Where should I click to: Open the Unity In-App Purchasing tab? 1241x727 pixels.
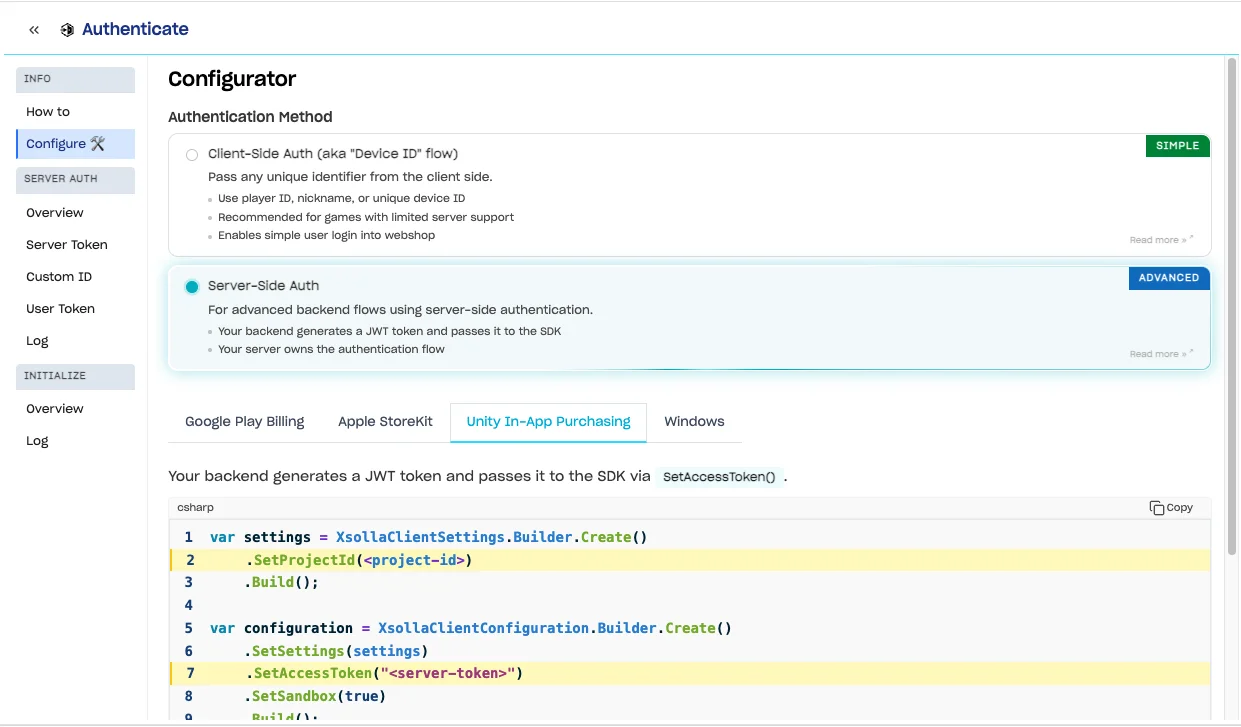click(x=548, y=422)
